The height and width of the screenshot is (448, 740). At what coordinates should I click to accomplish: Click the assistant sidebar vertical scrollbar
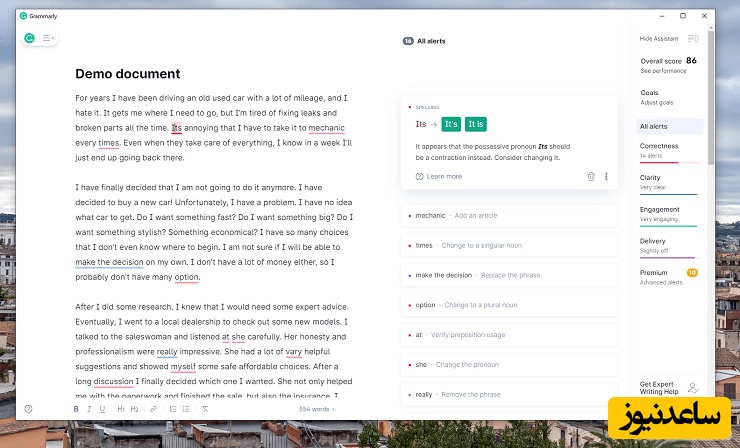coord(711,100)
